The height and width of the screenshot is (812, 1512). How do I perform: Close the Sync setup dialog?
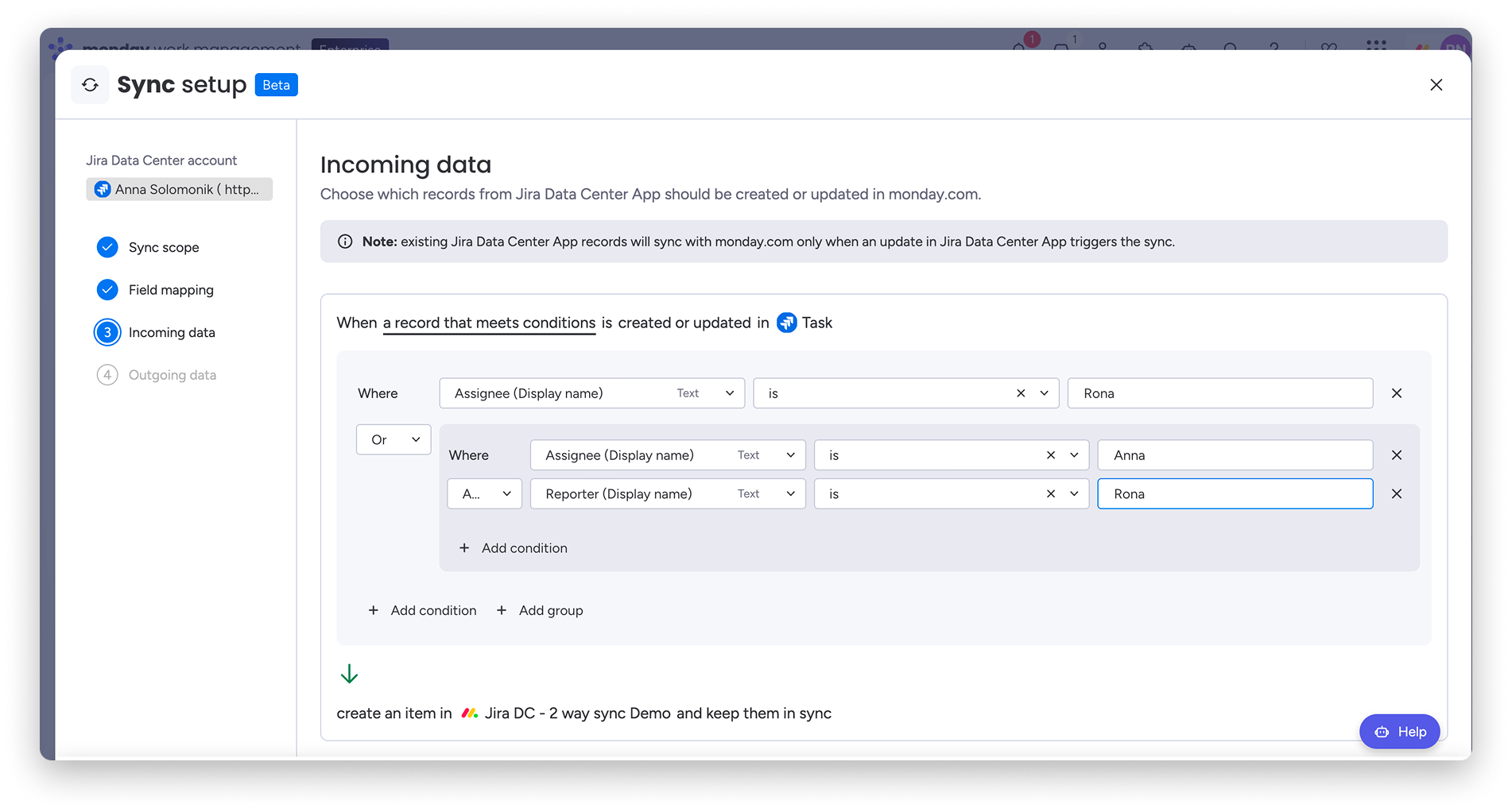tap(1436, 85)
